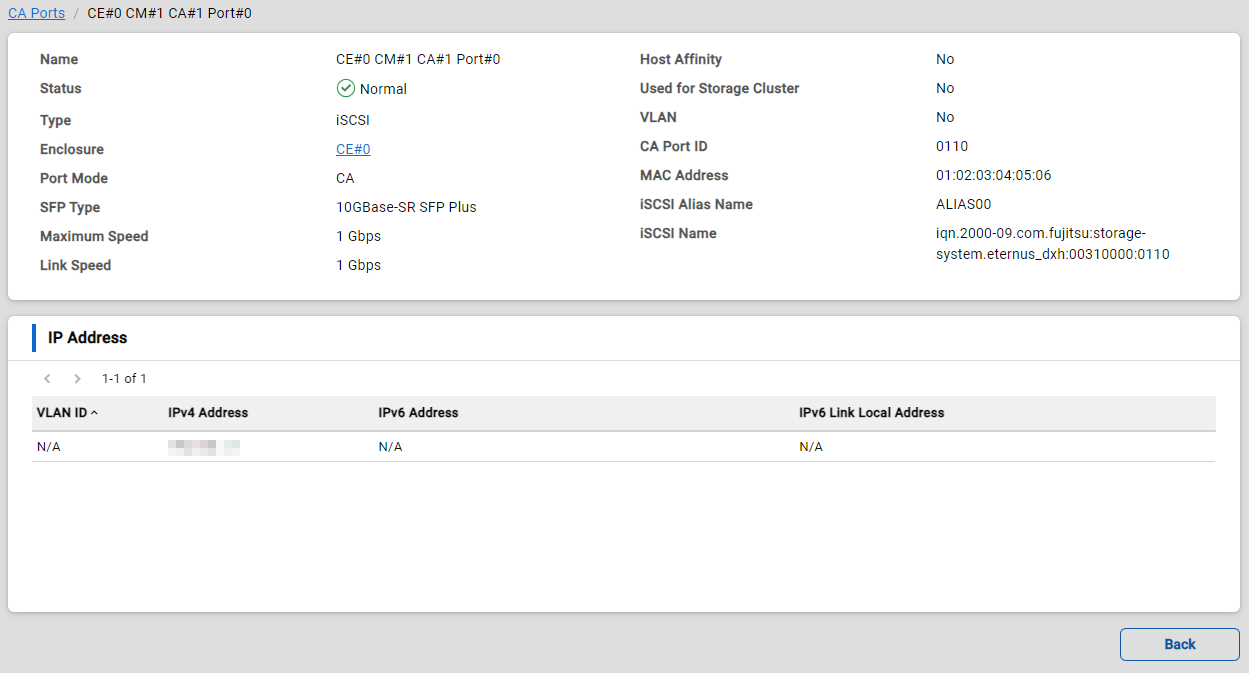Click the green Normal status checkmark icon
The height and width of the screenshot is (673, 1249).
pos(346,88)
